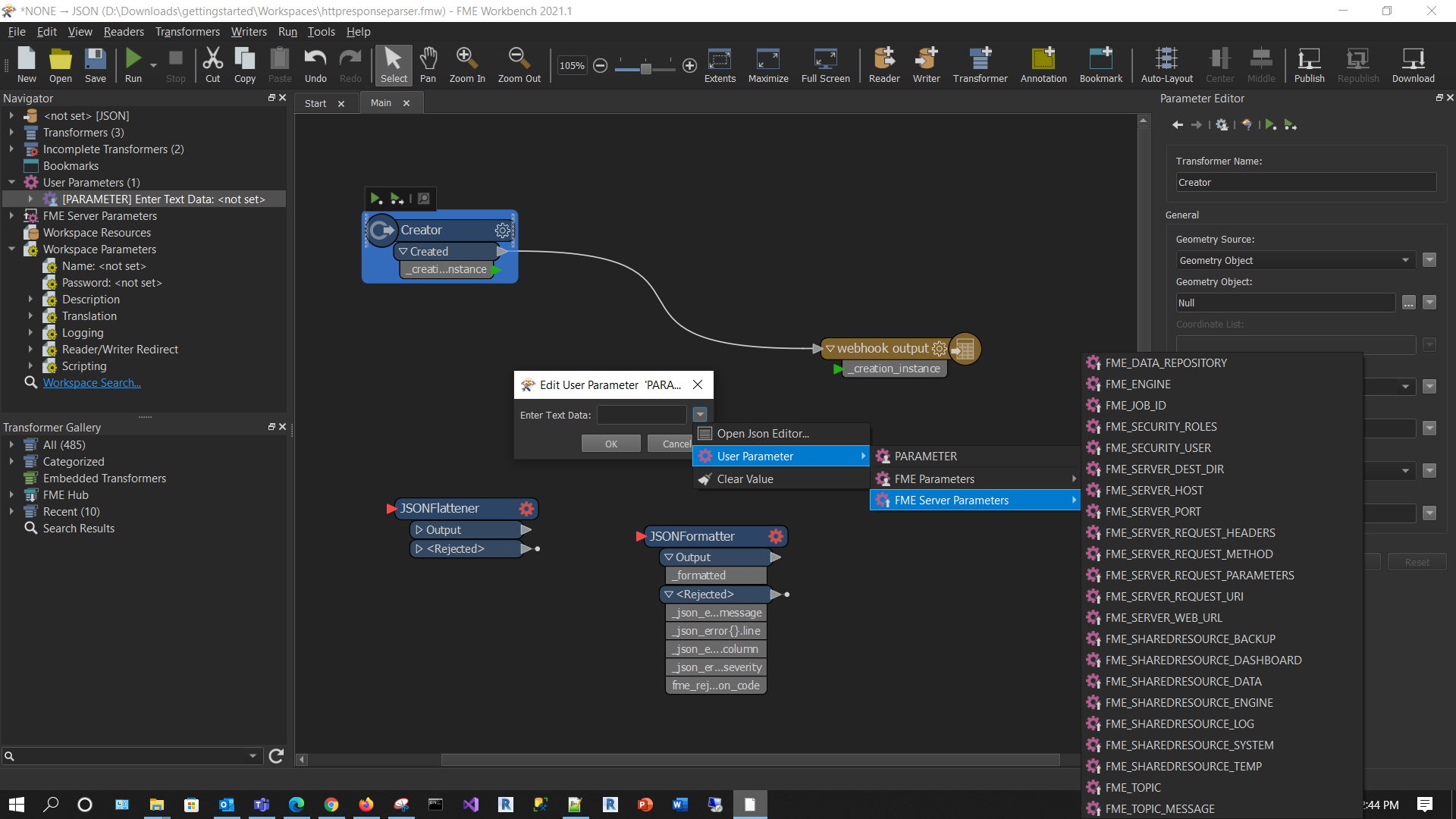
Task: Open the Run options dropdown arrow
Action: (153, 66)
